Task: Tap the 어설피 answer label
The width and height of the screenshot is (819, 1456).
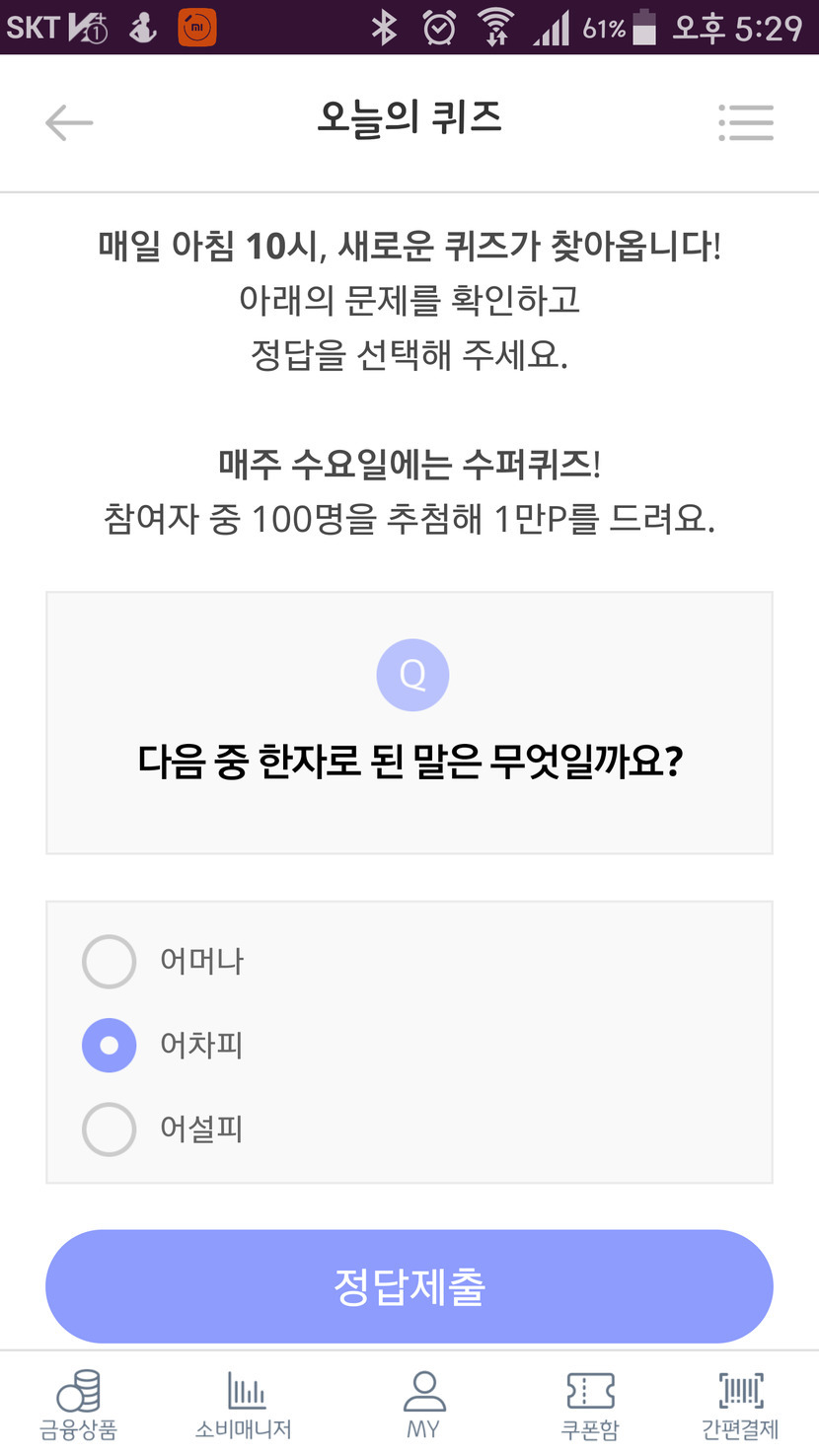Action: coord(201,1128)
